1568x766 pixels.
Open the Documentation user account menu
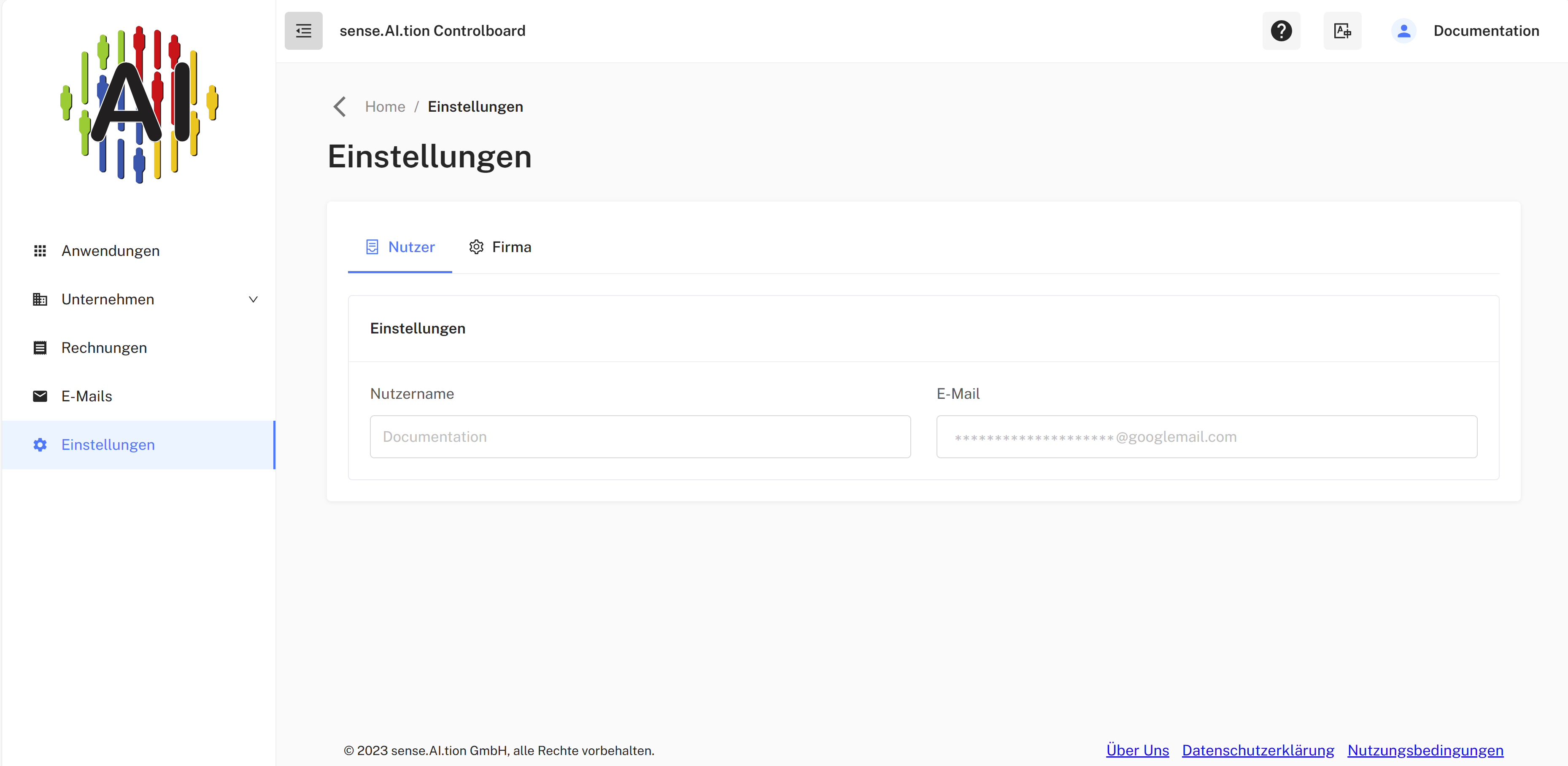(1466, 30)
